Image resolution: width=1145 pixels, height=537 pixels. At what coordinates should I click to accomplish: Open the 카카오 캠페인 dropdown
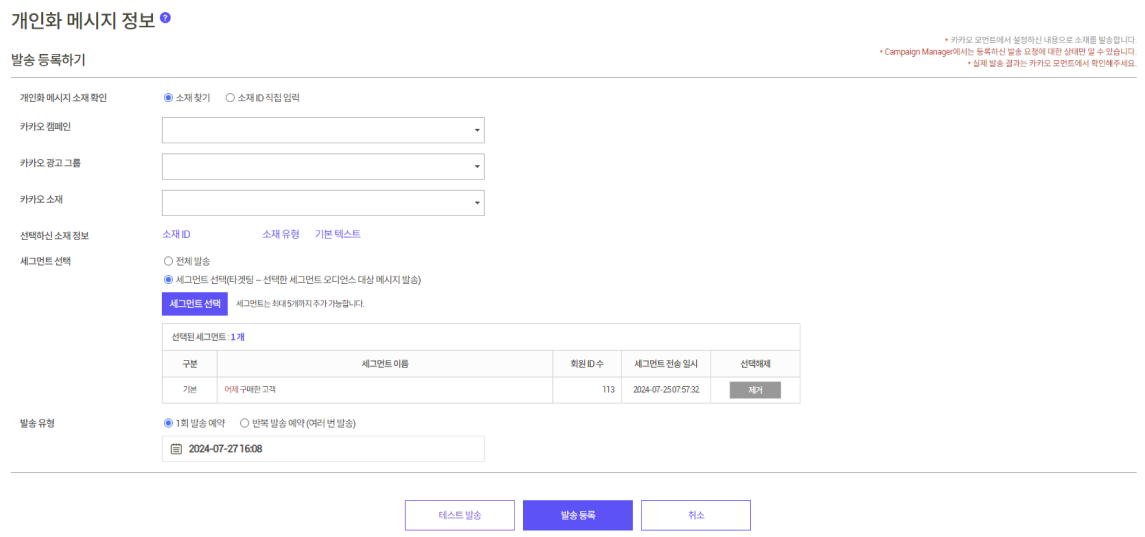[x=323, y=130]
